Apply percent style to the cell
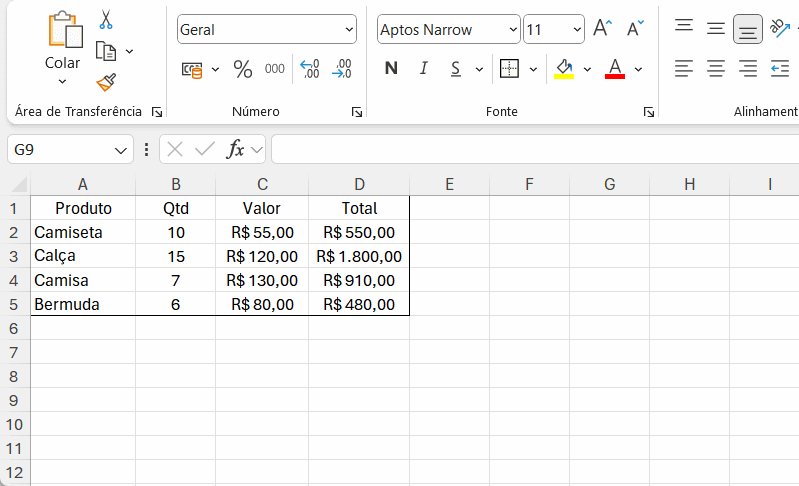Screen dimensions: 799x486 (242, 69)
